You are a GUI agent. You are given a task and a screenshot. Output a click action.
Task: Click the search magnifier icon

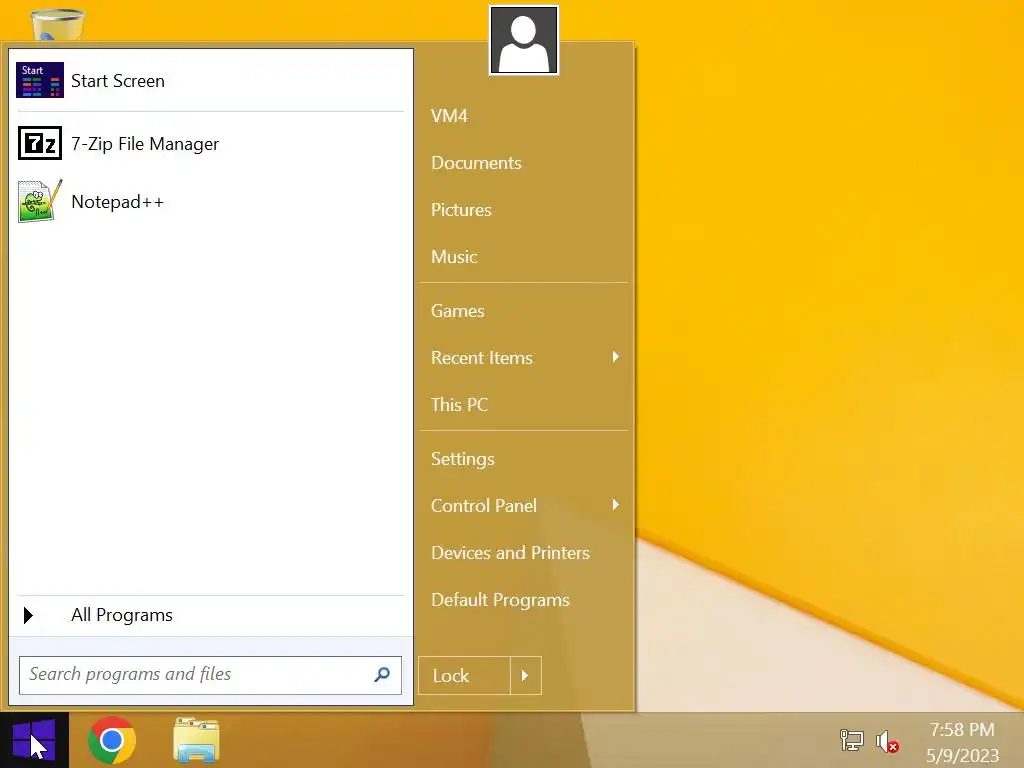coord(382,674)
